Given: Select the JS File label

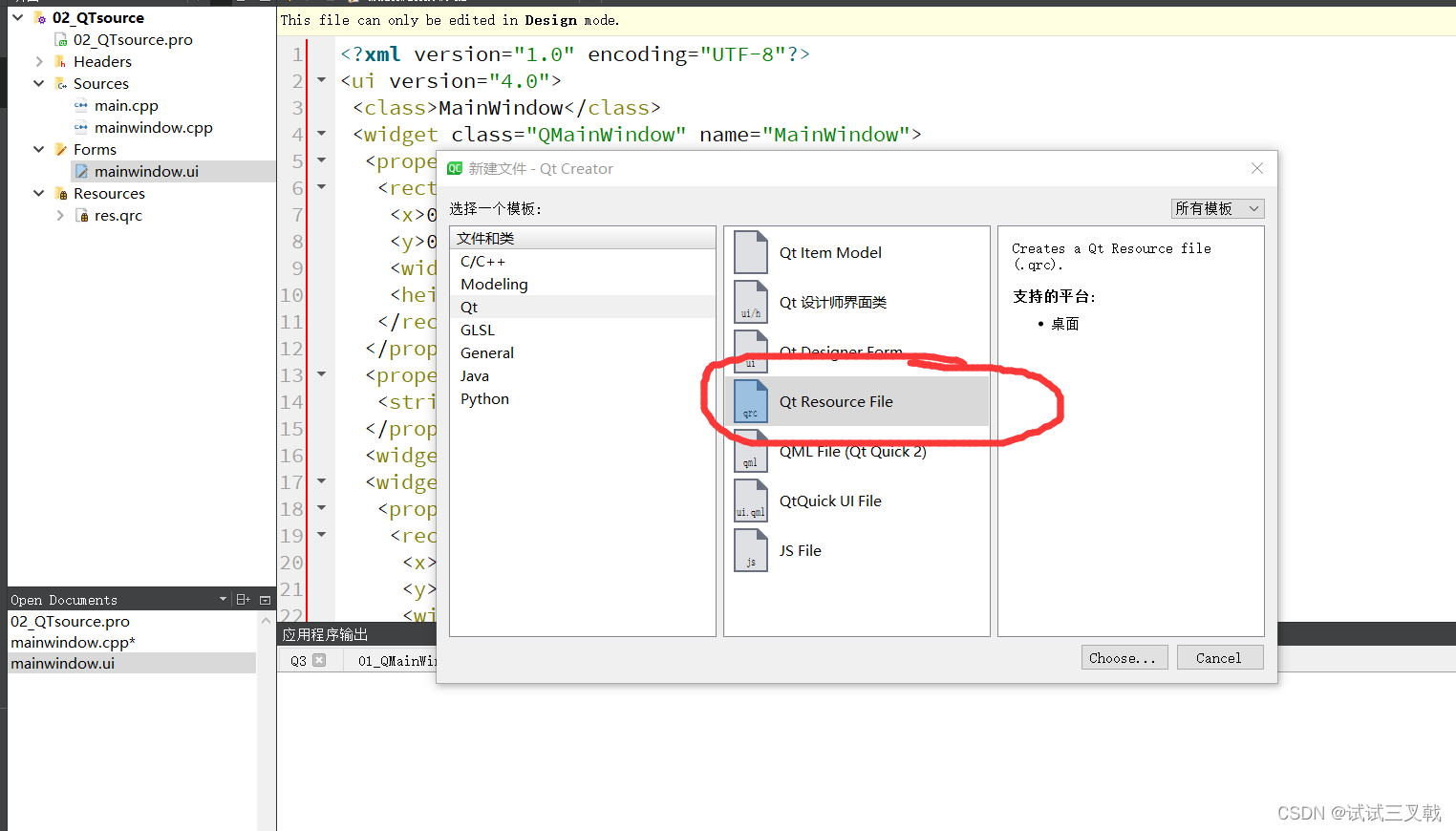Looking at the screenshot, I should (x=800, y=550).
